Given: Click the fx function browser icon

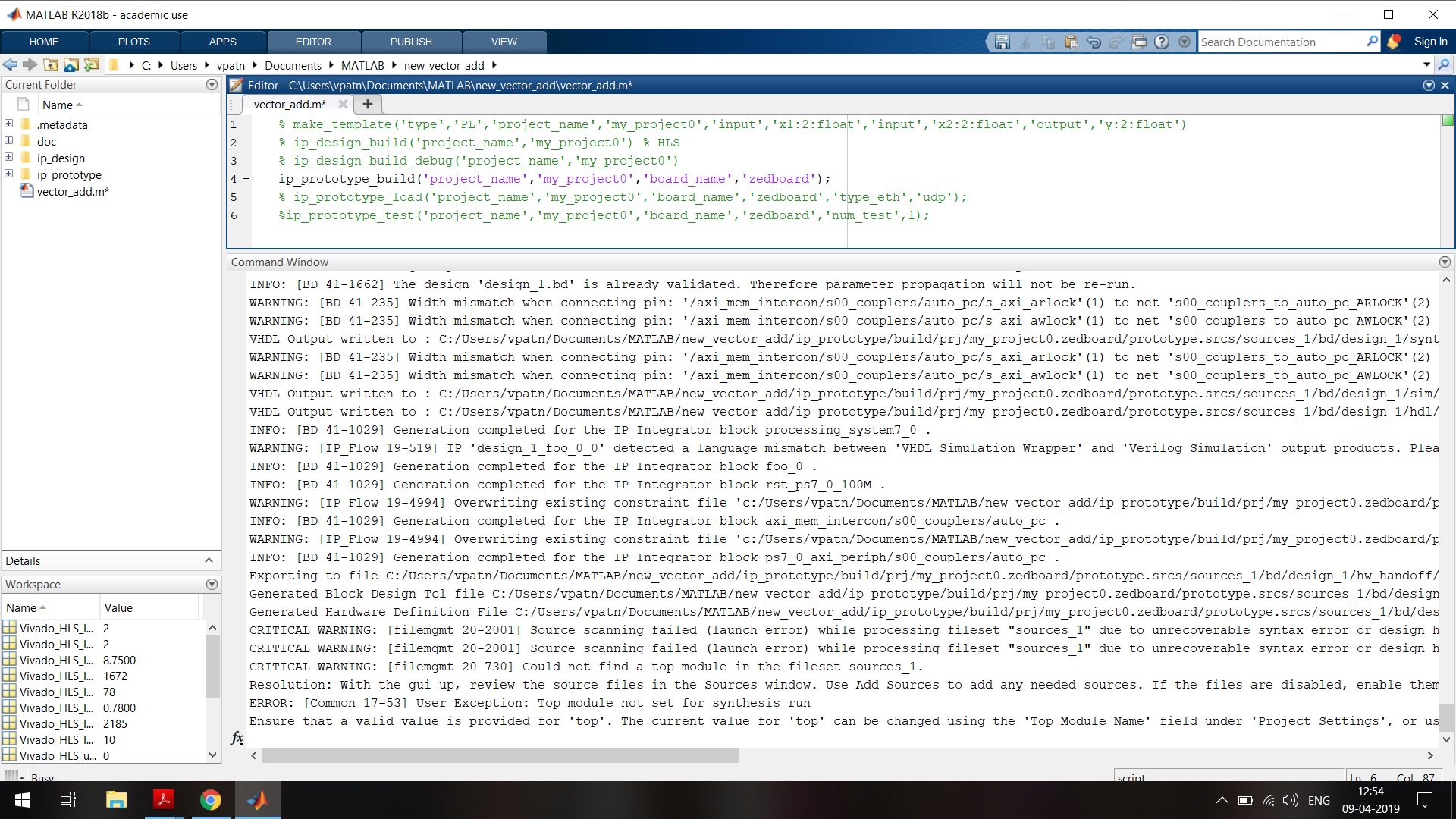Looking at the screenshot, I should click(x=237, y=738).
